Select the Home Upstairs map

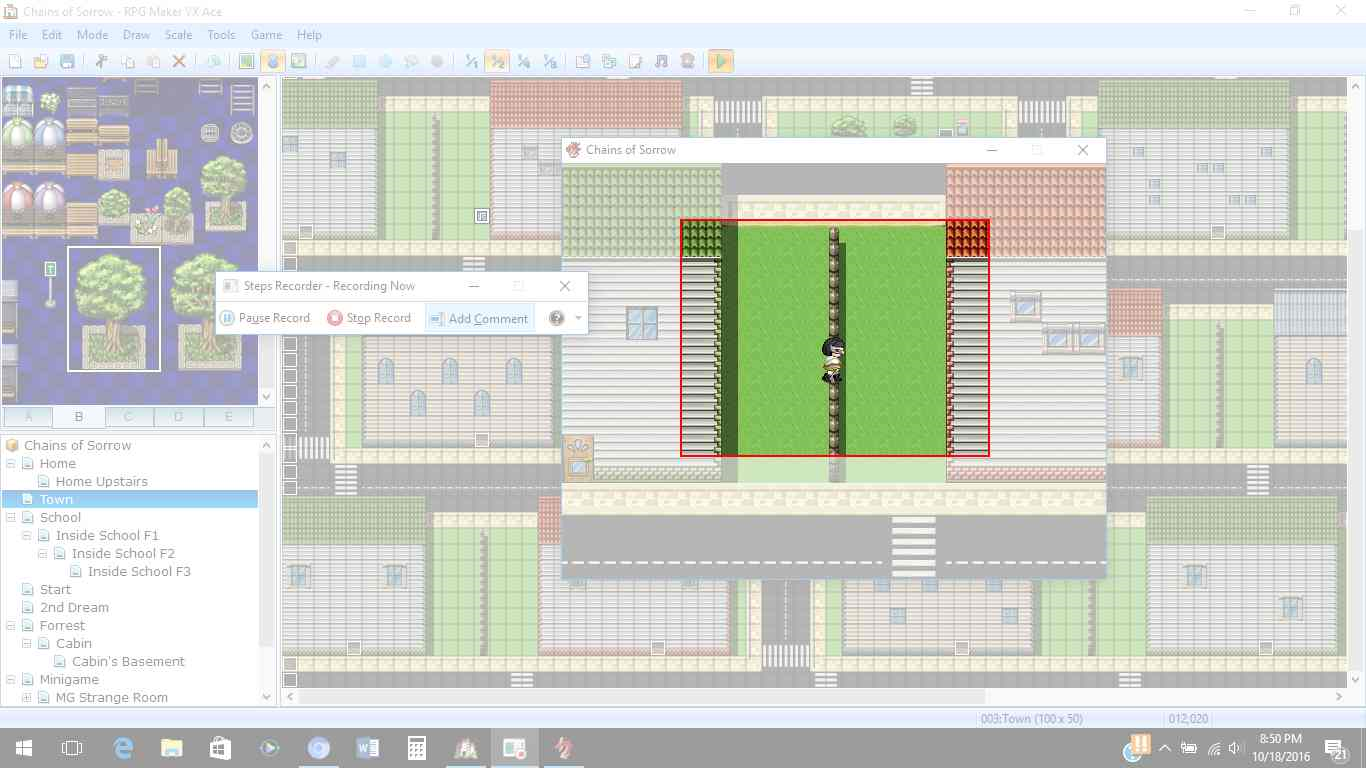coord(101,482)
